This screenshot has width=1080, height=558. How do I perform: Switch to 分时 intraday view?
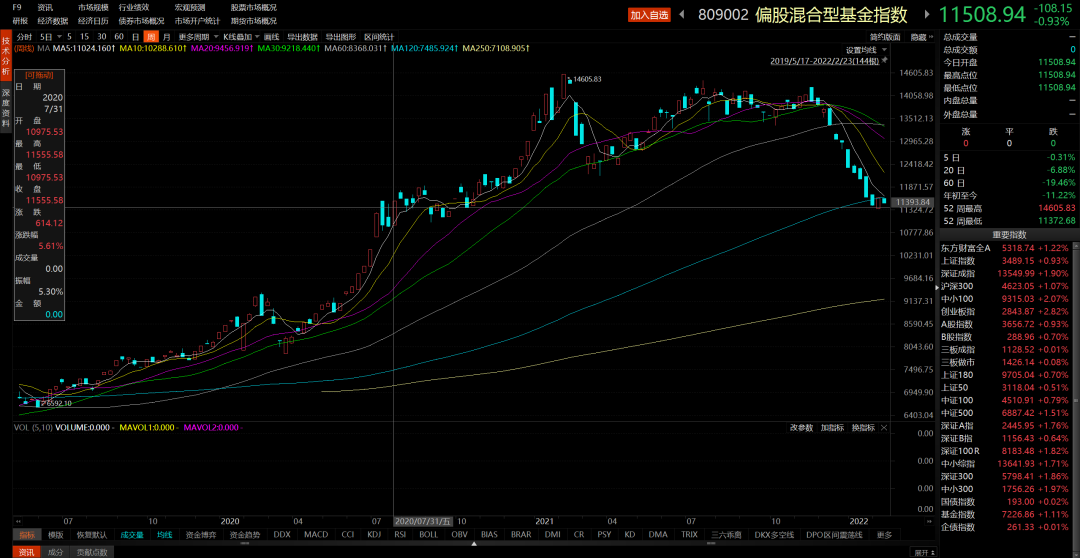tap(24, 37)
